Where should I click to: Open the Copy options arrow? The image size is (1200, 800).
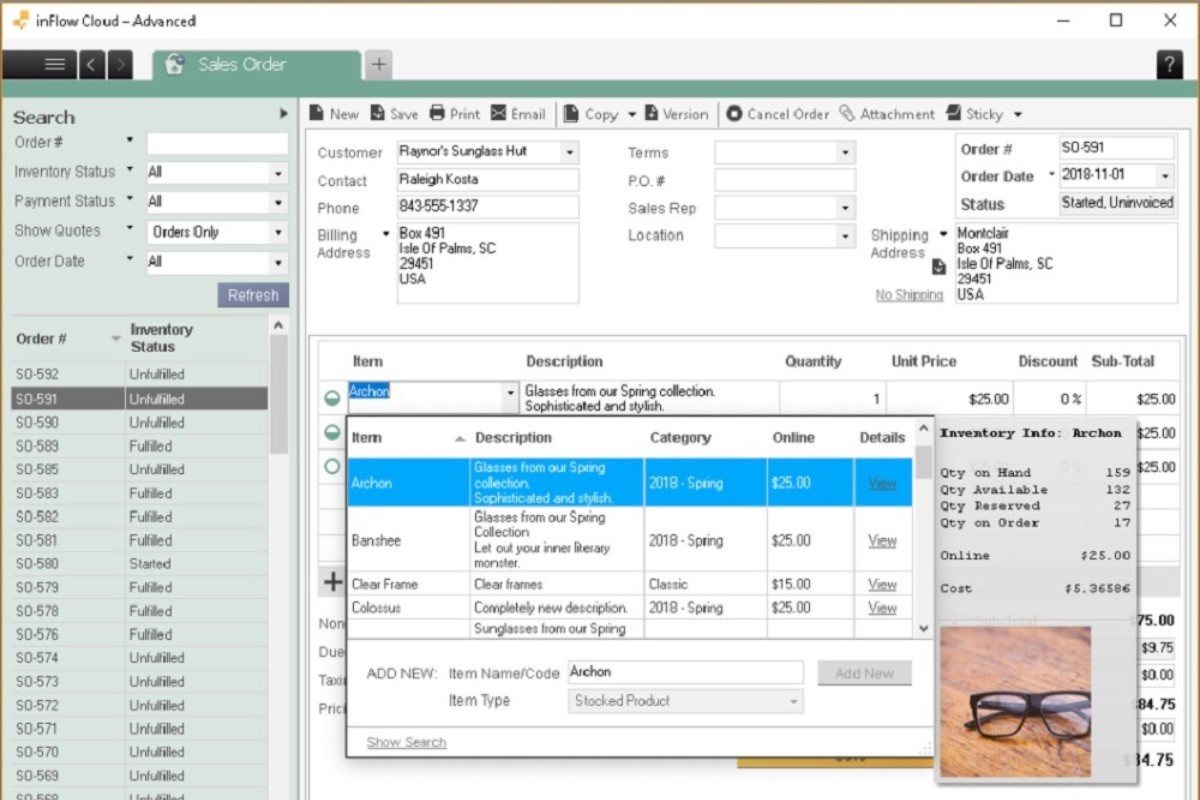(x=632, y=114)
